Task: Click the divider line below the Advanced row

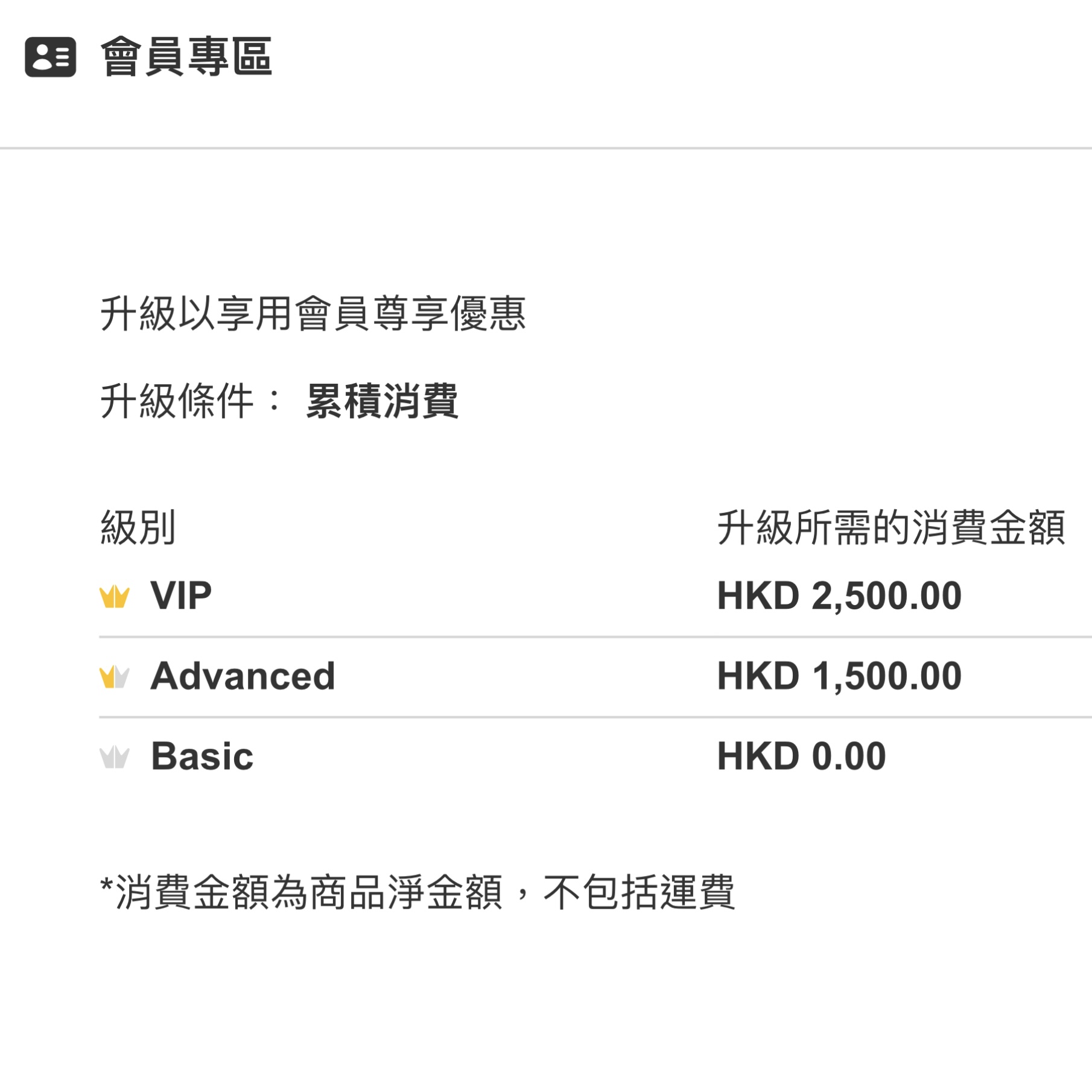Action: [595, 717]
